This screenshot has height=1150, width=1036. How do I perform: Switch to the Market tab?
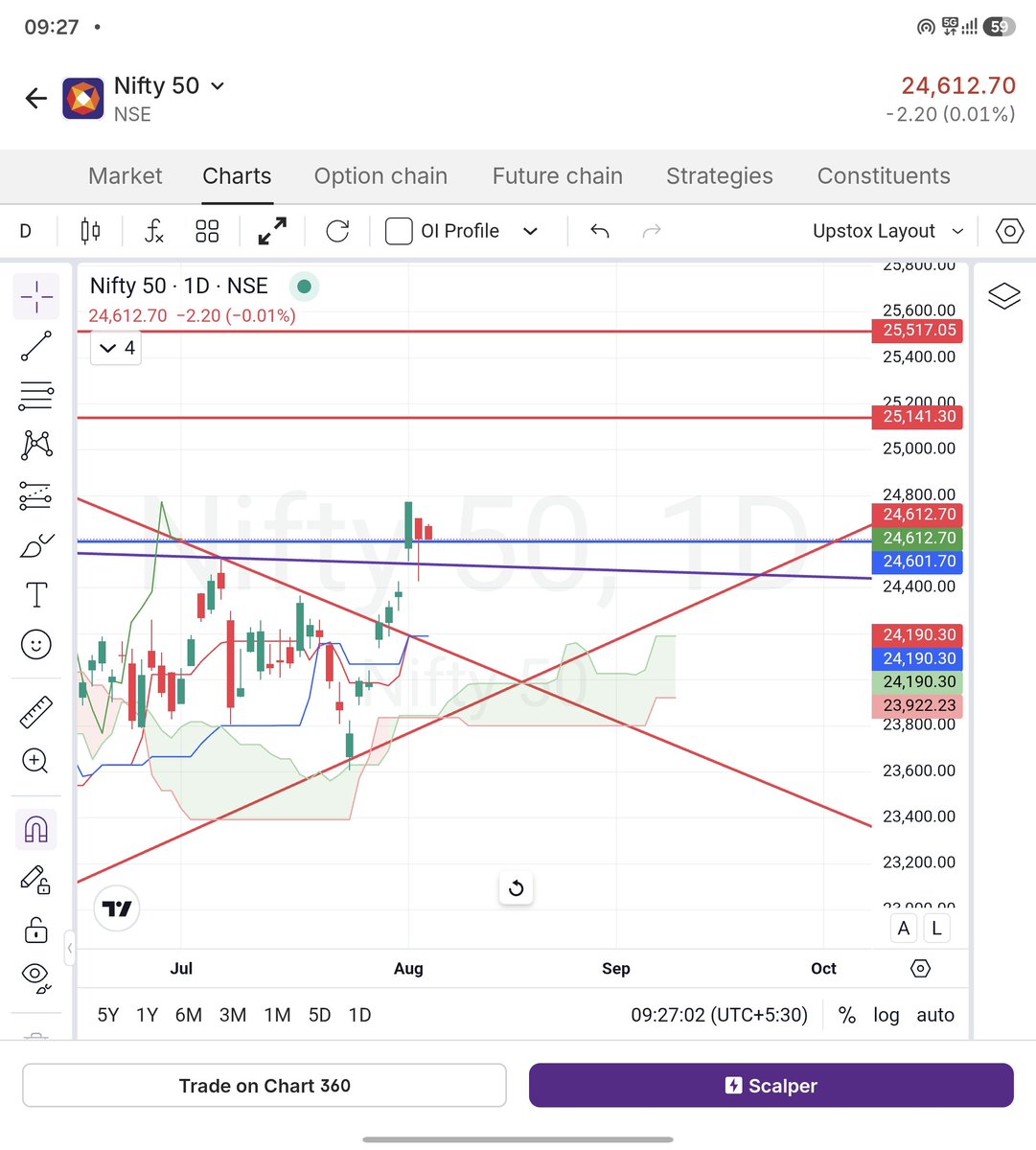pos(126,176)
